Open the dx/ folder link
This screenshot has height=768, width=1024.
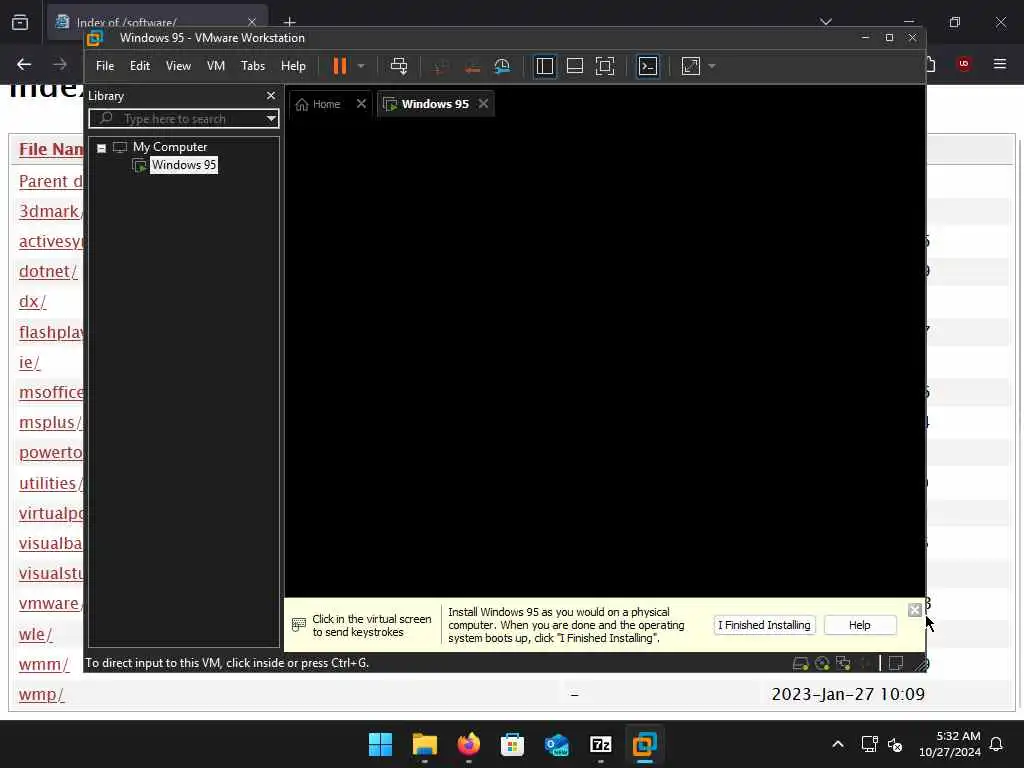pos(33,302)
